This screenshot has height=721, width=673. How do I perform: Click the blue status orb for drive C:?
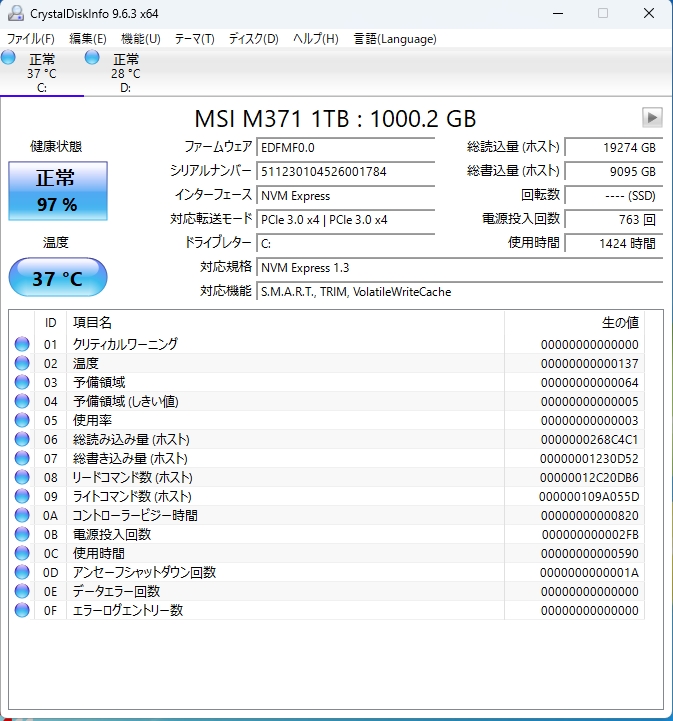9,58
